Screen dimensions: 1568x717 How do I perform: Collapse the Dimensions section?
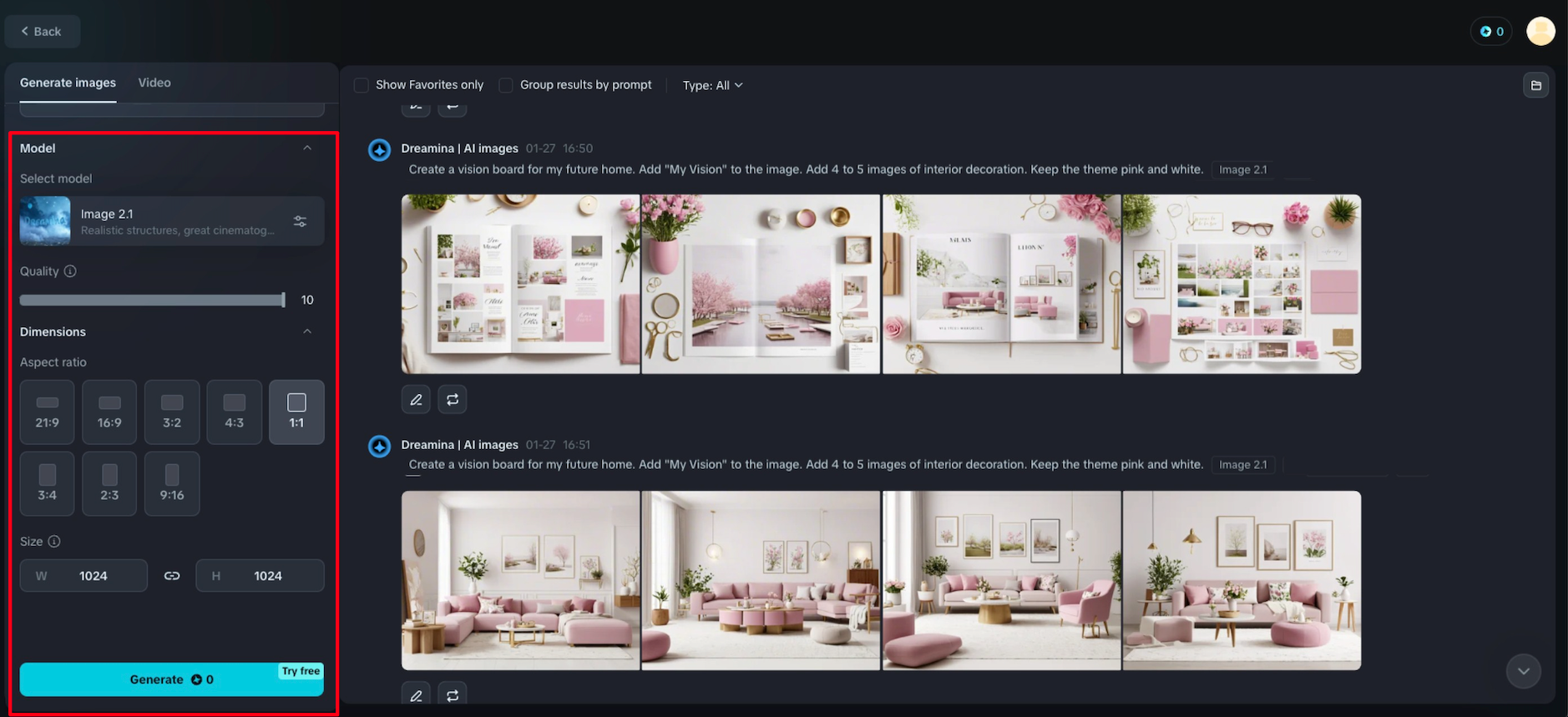pos(307,331)
